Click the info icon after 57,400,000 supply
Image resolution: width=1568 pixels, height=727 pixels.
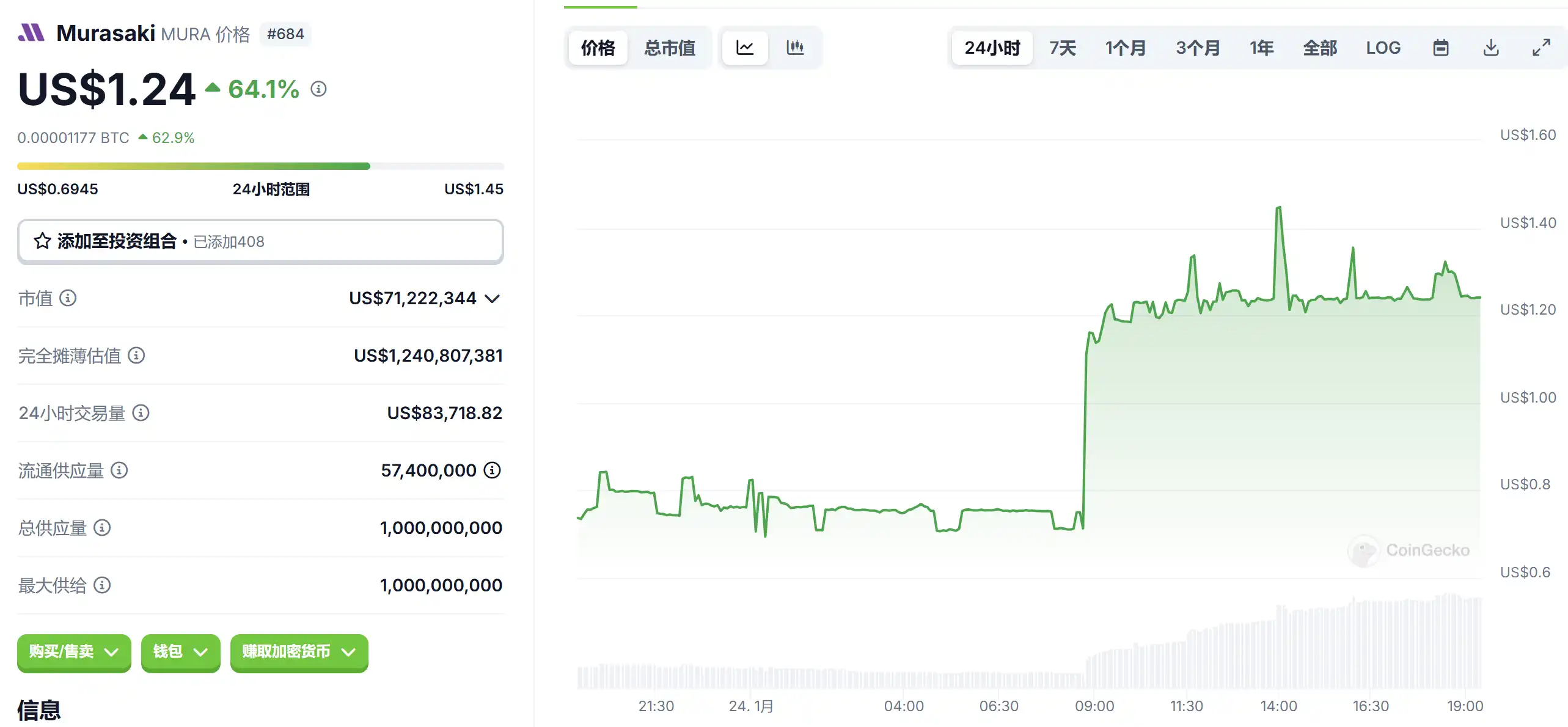tap(492, 470)
